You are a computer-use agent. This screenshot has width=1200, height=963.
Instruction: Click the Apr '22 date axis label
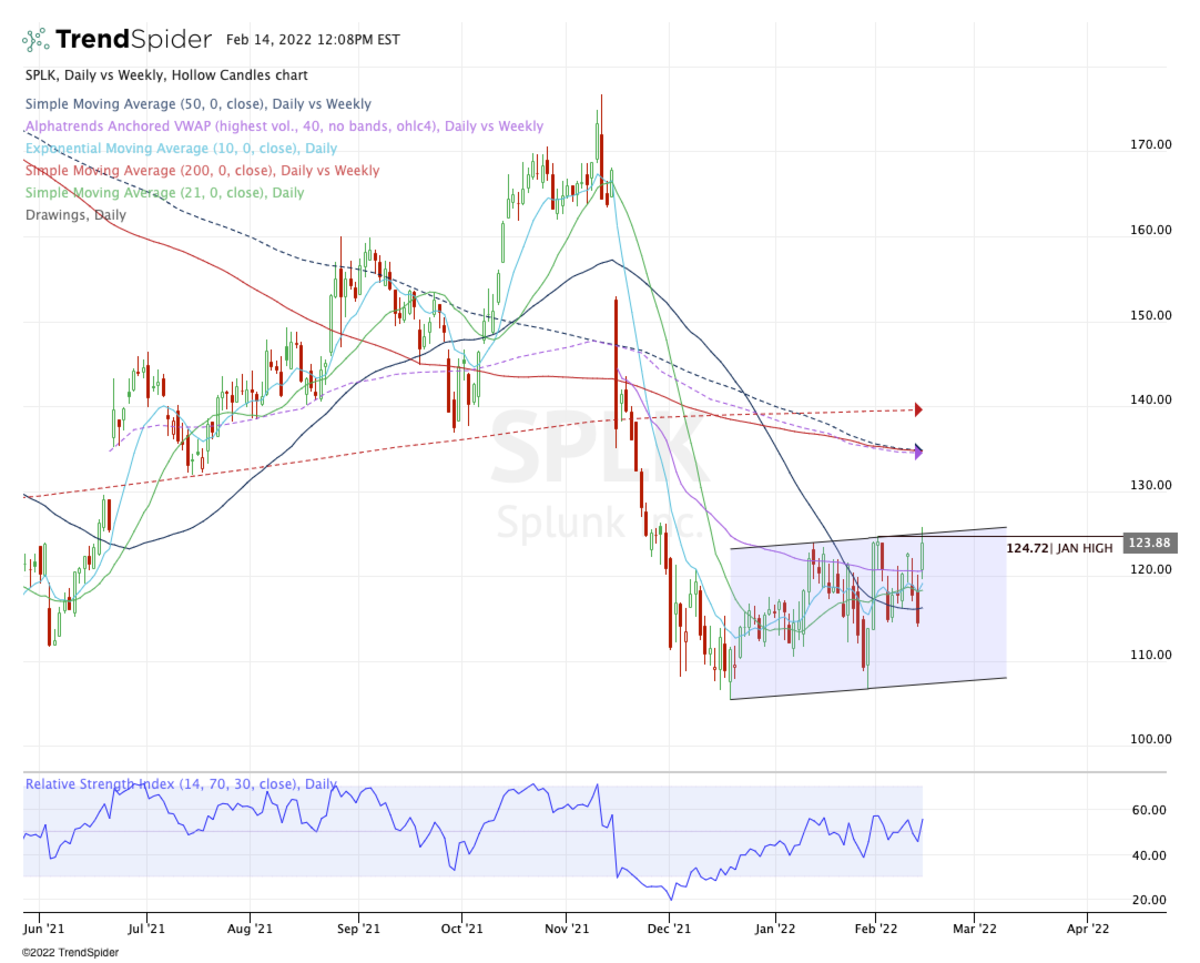pos(1087,928)
